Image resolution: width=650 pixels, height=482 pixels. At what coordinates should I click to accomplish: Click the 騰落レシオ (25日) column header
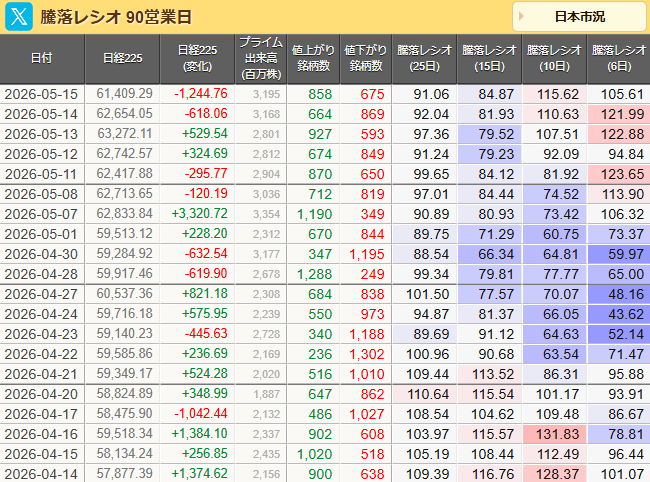click(x=424, y=58)
